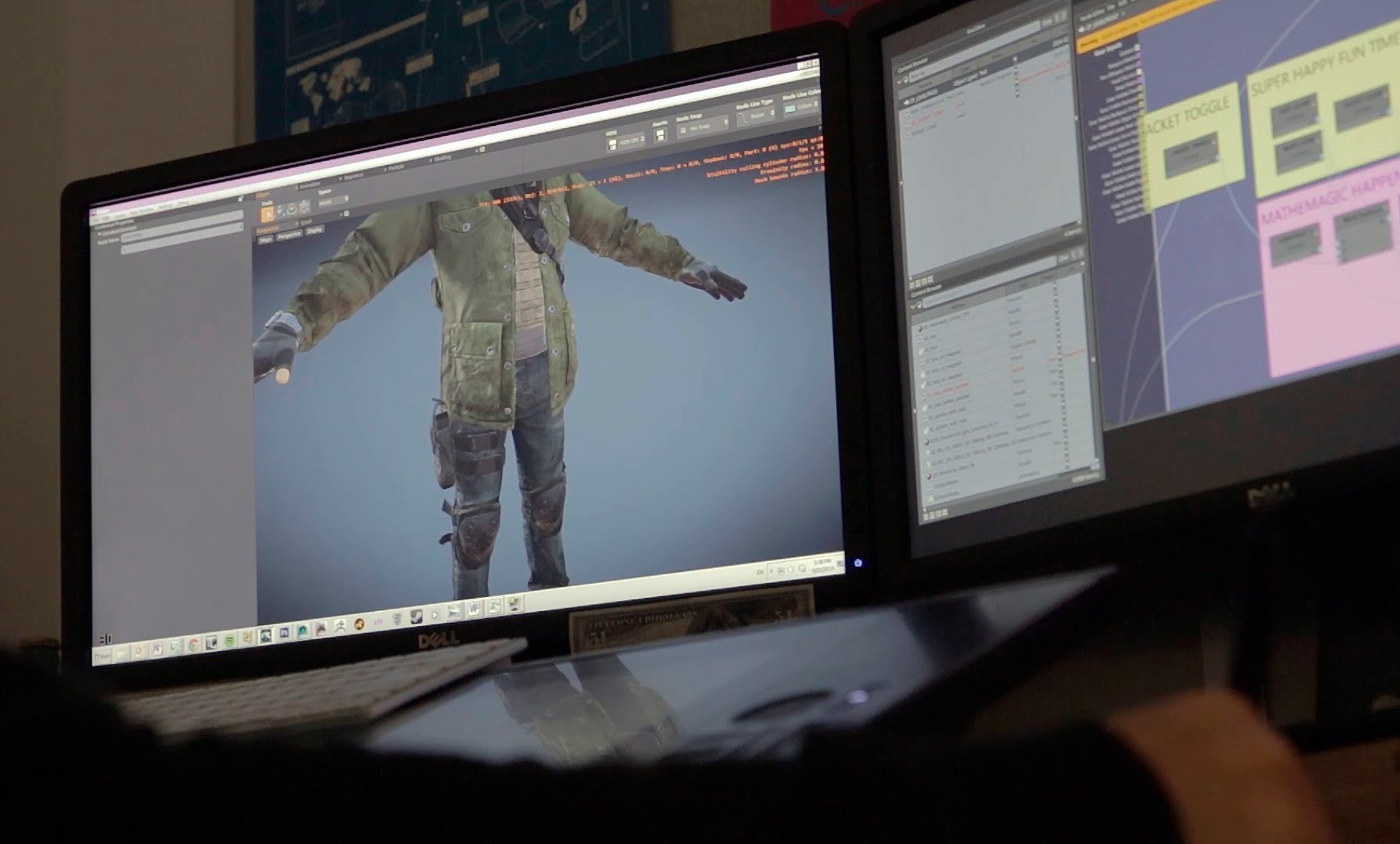
Task: Select the Perspective viewport button
Action: point(288,235)
